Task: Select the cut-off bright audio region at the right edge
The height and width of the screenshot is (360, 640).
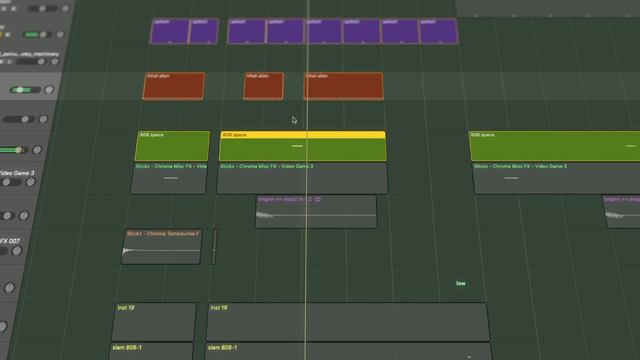Action: pyautogui.click(x=622, y=212)
